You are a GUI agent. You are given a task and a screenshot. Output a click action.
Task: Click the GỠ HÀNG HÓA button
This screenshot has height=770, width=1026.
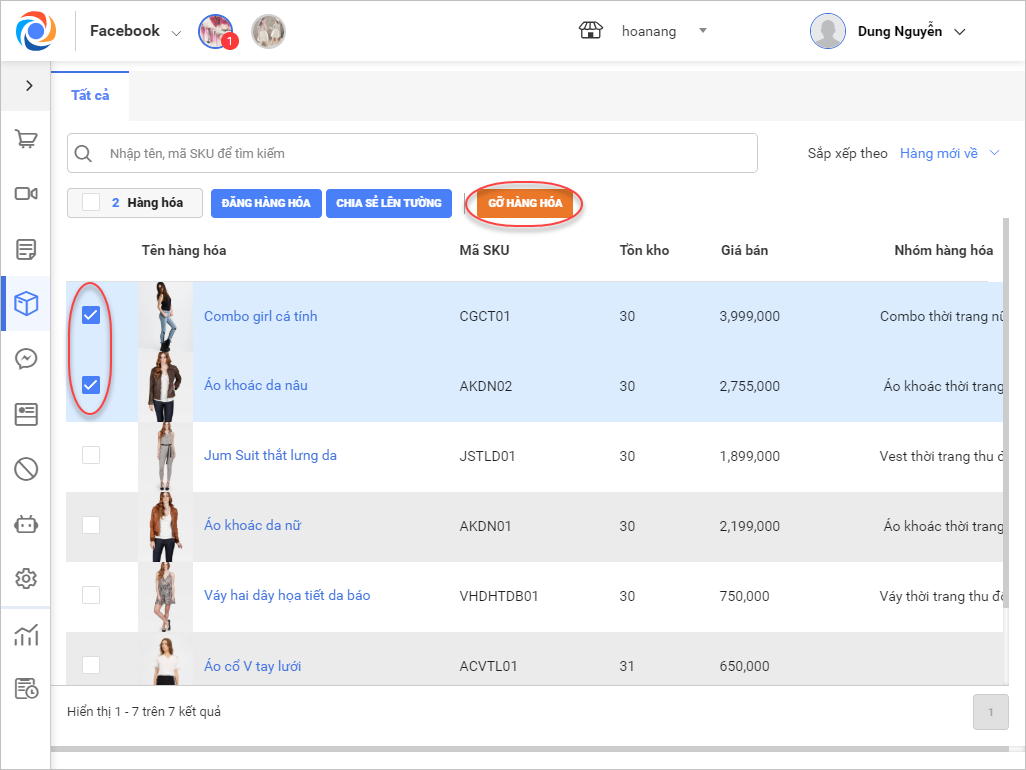pyautogui.click(x=525, y=203)
